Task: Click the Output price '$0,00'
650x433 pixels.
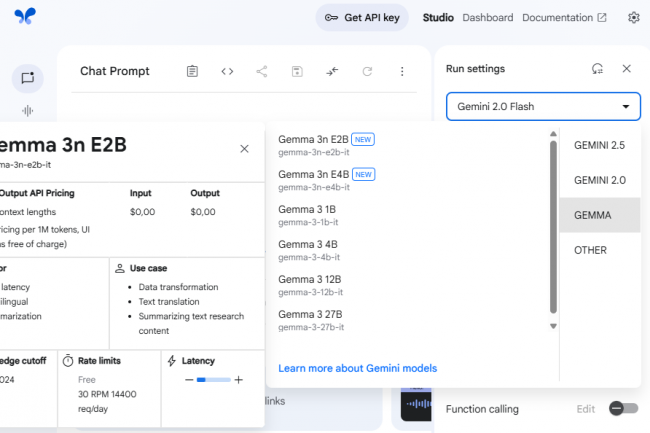Action: tap(203, 212)
